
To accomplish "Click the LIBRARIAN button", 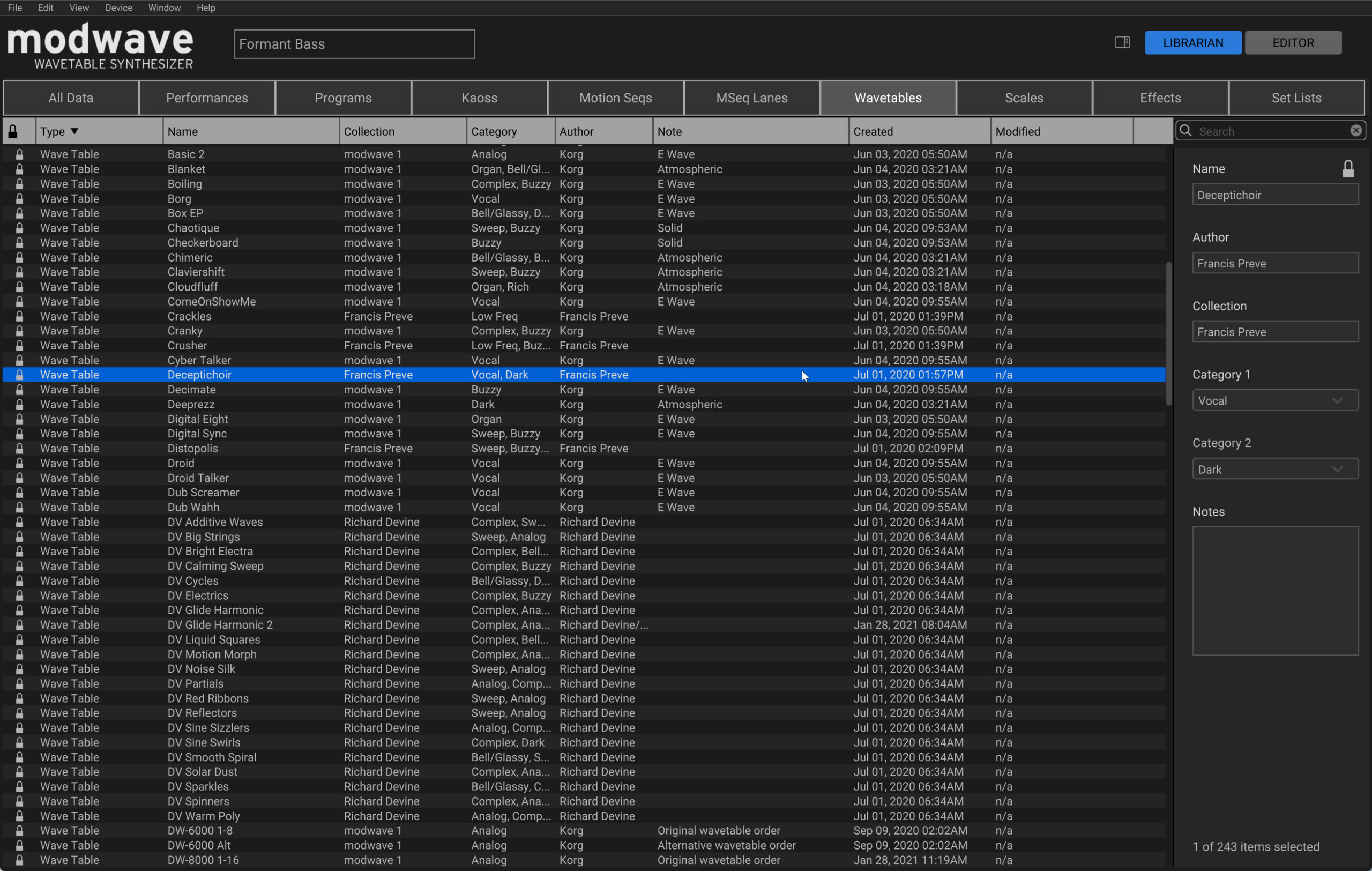I will click(1193, 43).
